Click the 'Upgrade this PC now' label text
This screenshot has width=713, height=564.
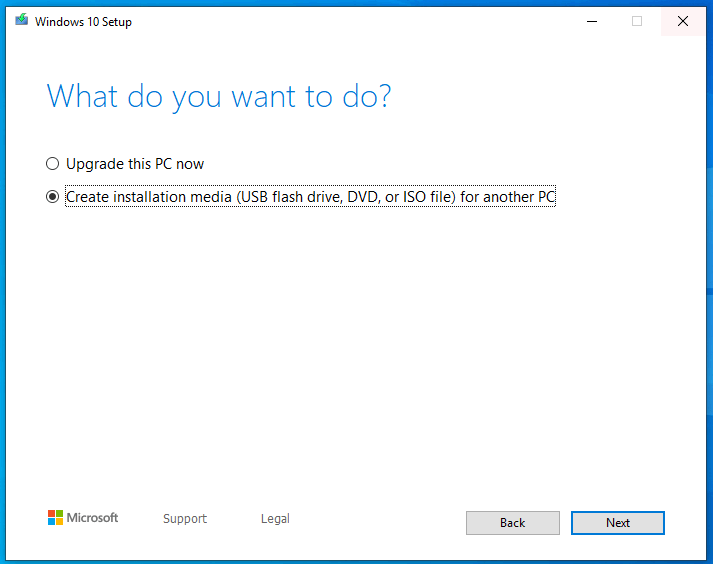click(x=135, y=164)
